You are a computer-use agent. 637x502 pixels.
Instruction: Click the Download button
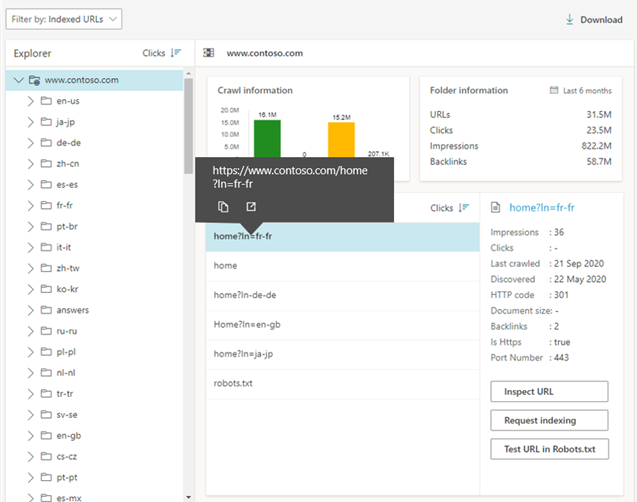pos(594,19)
